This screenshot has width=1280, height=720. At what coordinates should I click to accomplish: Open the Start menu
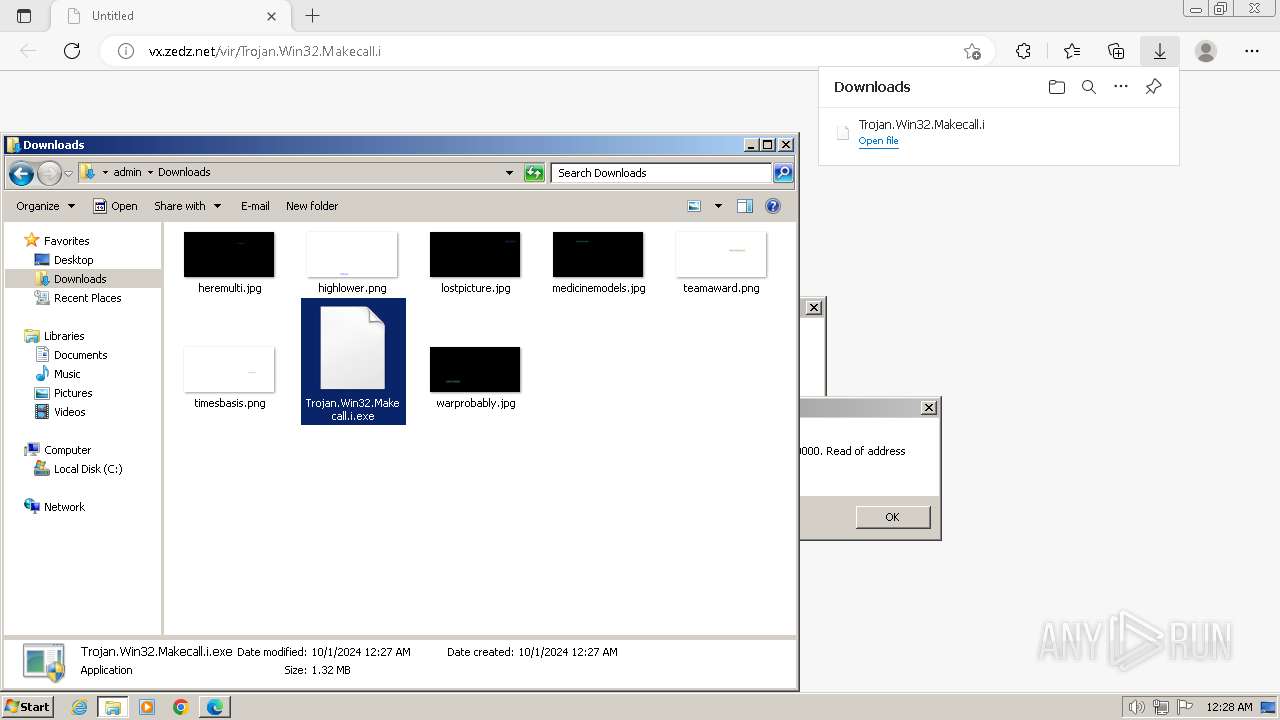(27, 707)
